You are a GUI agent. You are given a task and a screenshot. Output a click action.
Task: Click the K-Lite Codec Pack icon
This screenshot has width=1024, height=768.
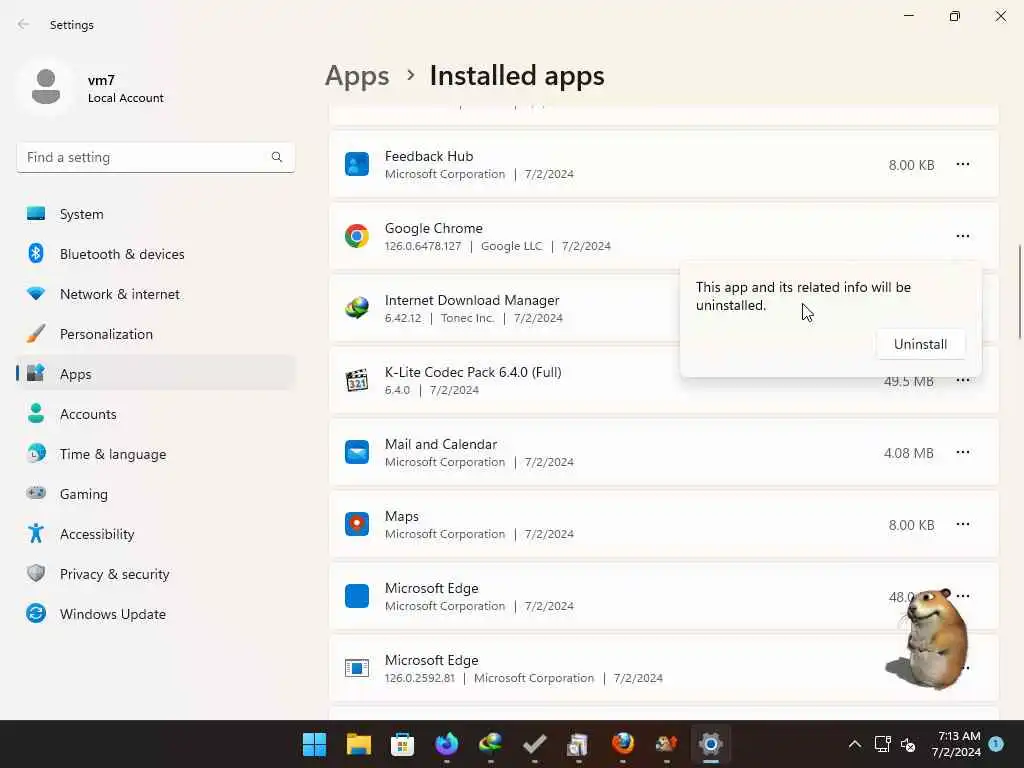tap(357, 380)
